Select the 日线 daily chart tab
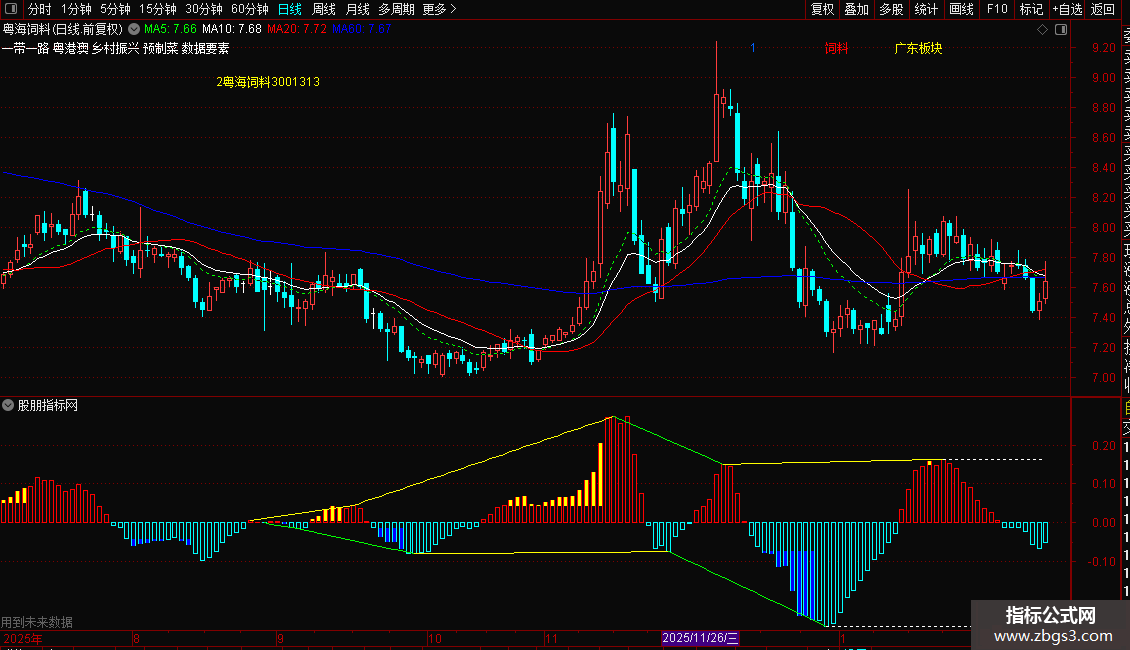This screenshot has height=650, width=1130. [290, 9]
